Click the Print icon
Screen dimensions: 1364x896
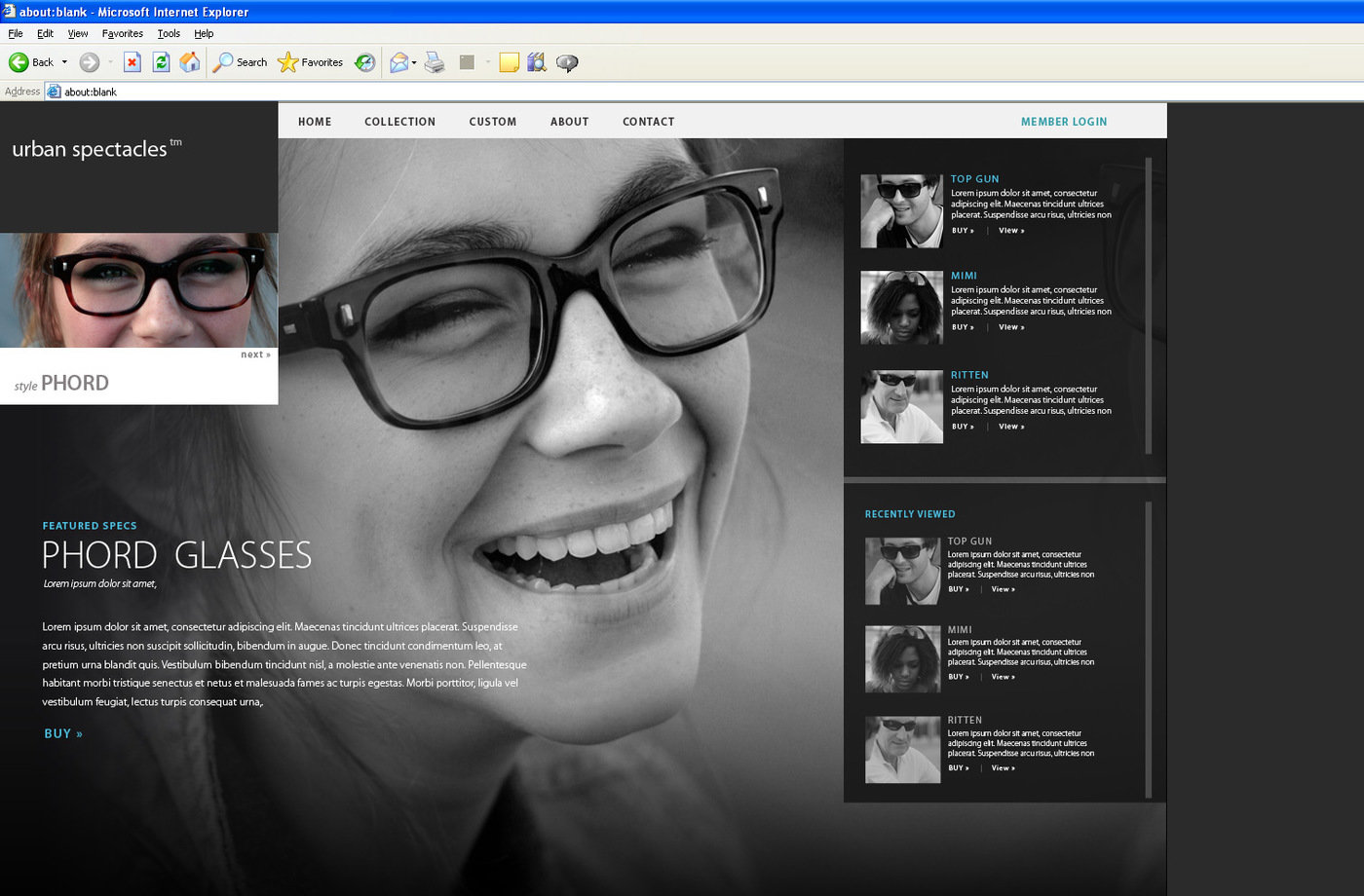click(435, 62)
